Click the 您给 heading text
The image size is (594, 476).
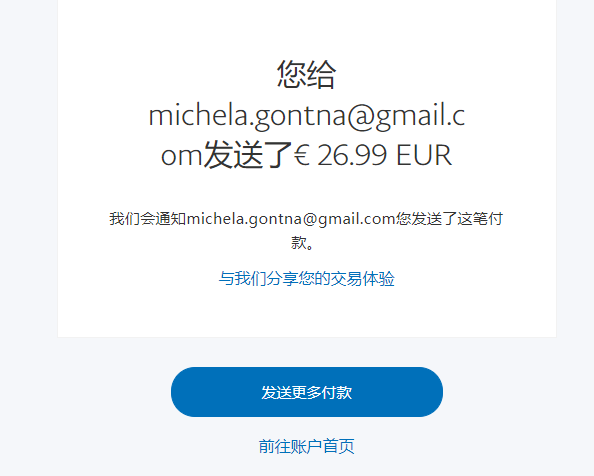pyautogui.click(x=306, y=74)
